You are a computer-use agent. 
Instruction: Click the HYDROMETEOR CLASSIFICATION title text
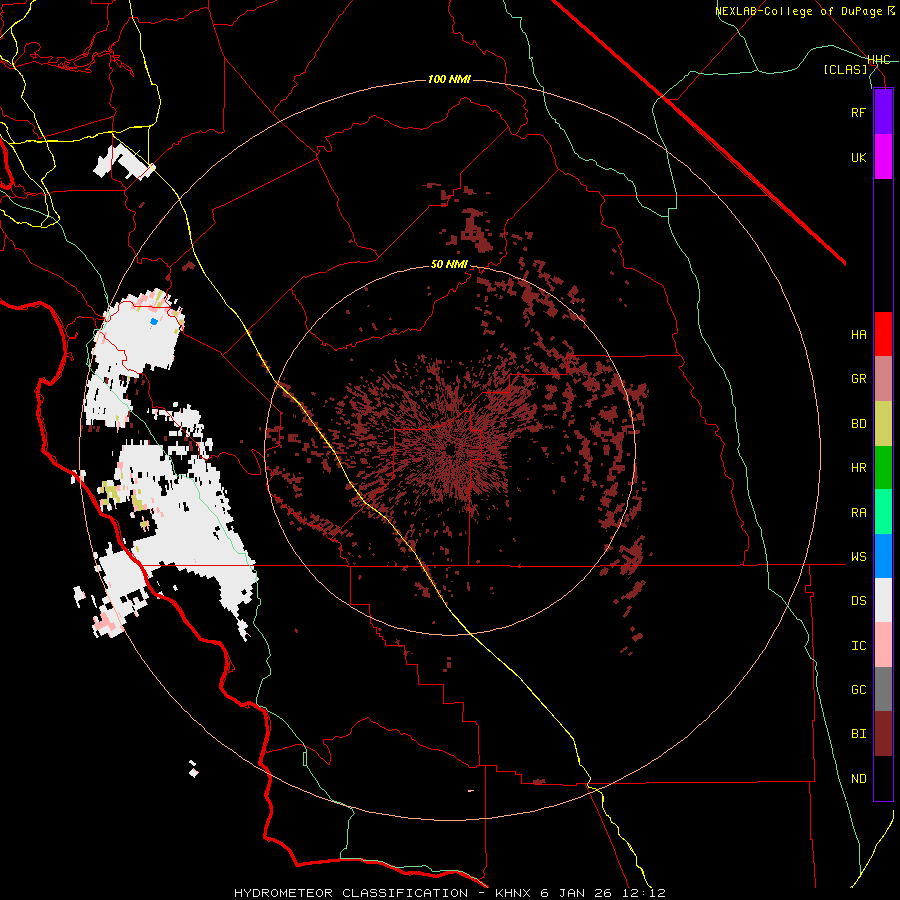(351, 893)
